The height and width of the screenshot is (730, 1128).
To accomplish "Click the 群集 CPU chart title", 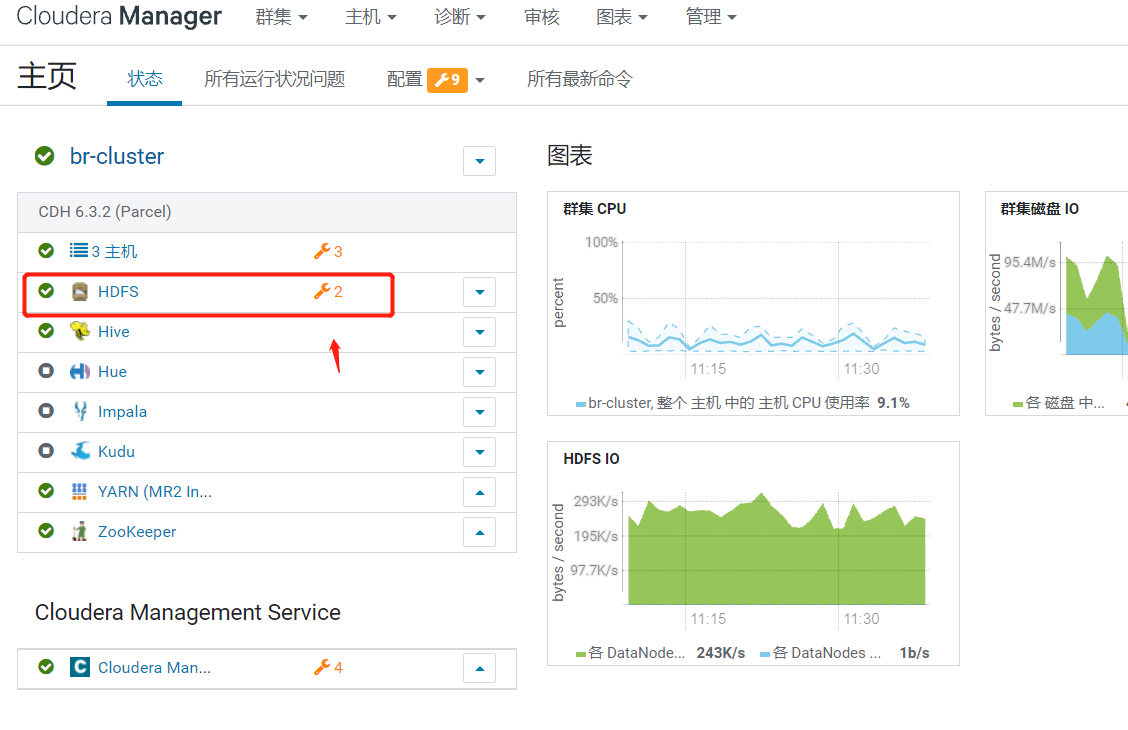I will [594, 209].
